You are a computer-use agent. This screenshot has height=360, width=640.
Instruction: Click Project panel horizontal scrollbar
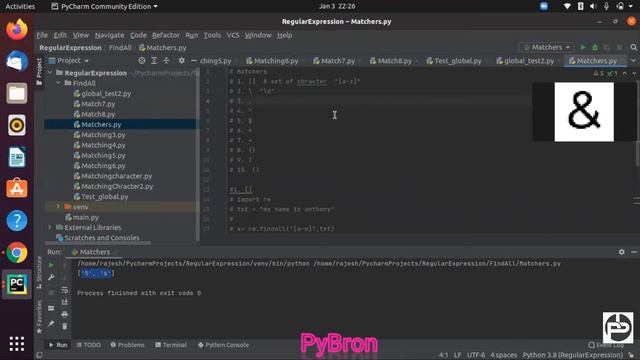click(97, 243)
